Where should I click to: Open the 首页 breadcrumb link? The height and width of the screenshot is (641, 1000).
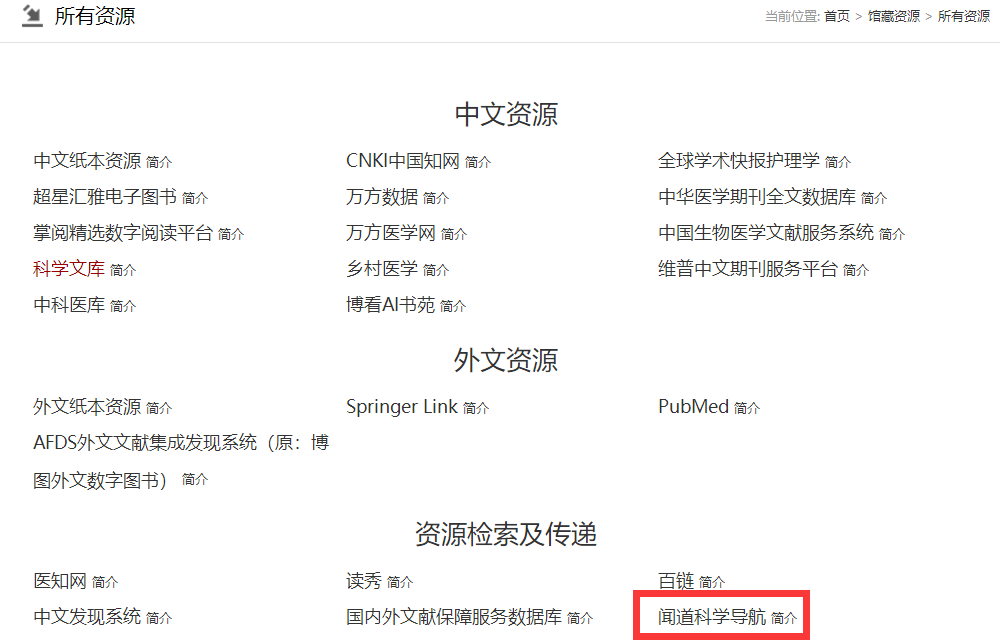836,17
